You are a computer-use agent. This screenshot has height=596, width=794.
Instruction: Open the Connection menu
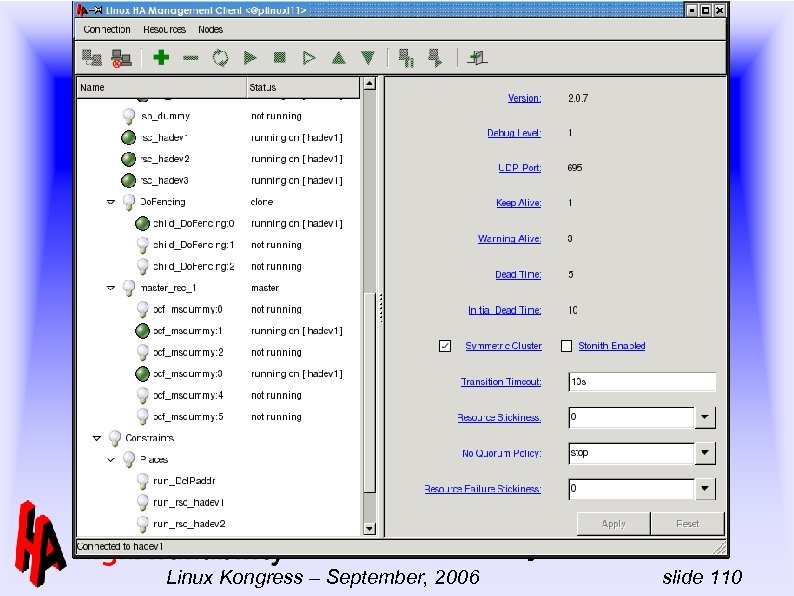(x=107, y=29)
